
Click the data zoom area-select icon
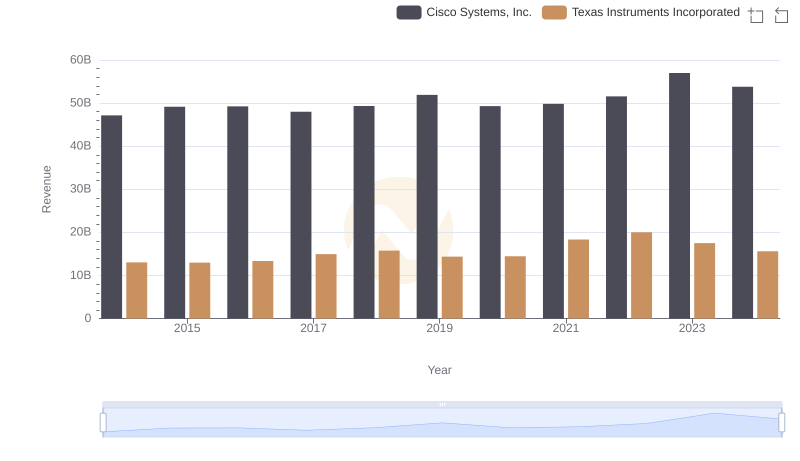[756, 15]
